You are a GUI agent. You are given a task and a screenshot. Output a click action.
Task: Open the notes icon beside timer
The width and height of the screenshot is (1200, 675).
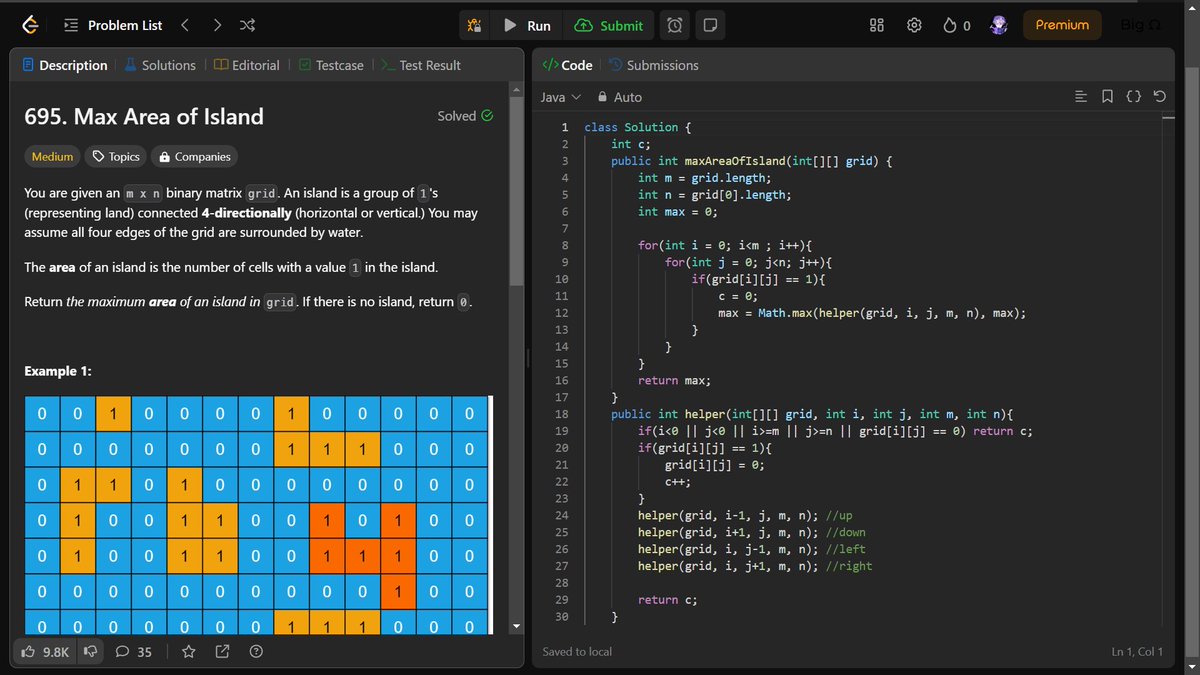[709, 26]
